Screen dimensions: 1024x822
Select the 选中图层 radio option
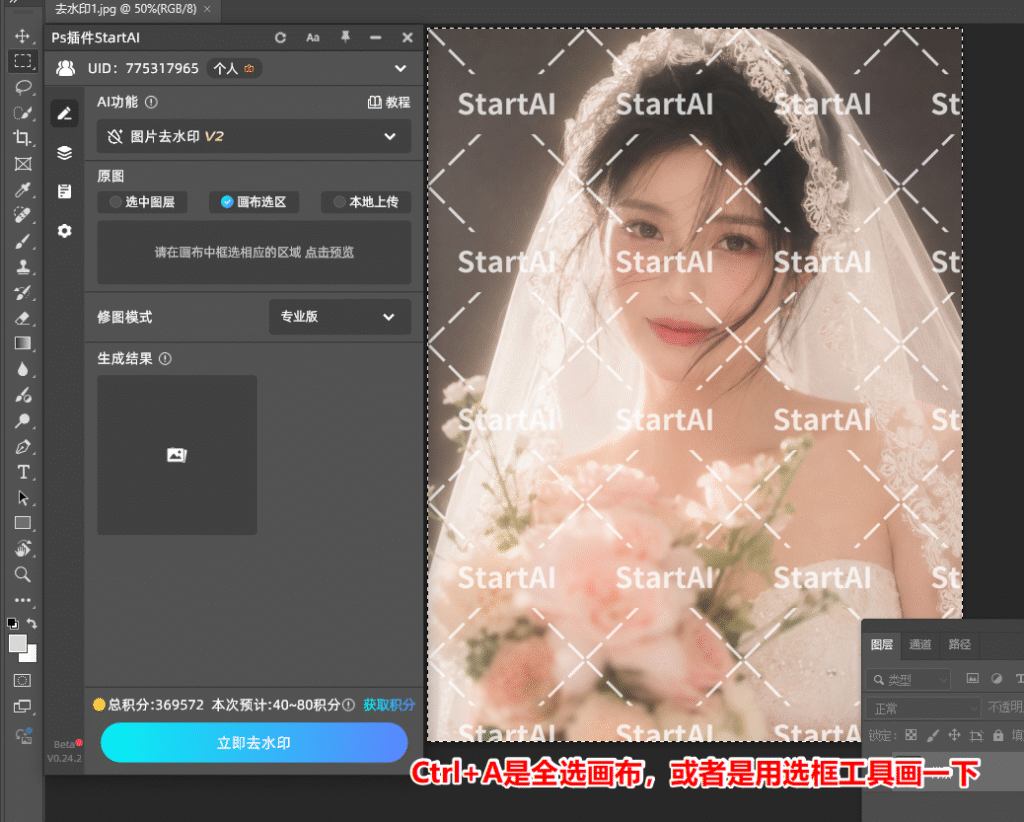(x=142, y=202)
